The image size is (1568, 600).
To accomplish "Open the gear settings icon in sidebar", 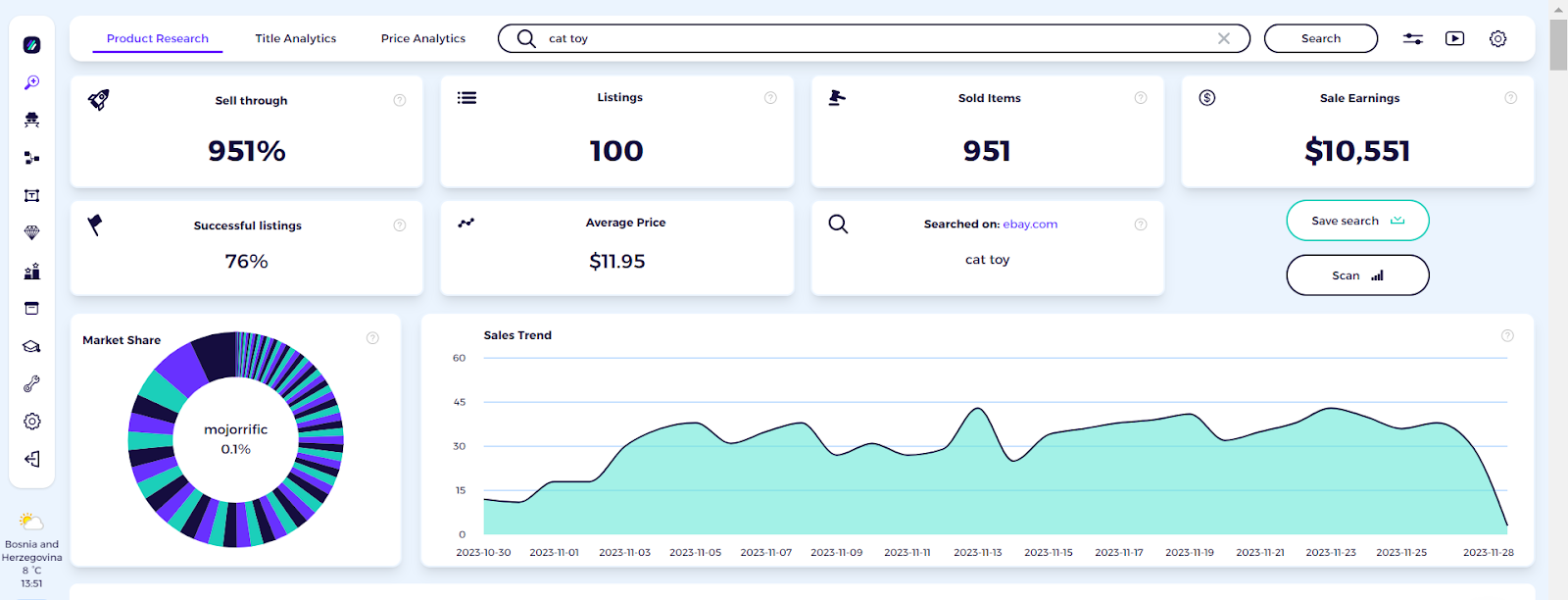I will 31,422.
